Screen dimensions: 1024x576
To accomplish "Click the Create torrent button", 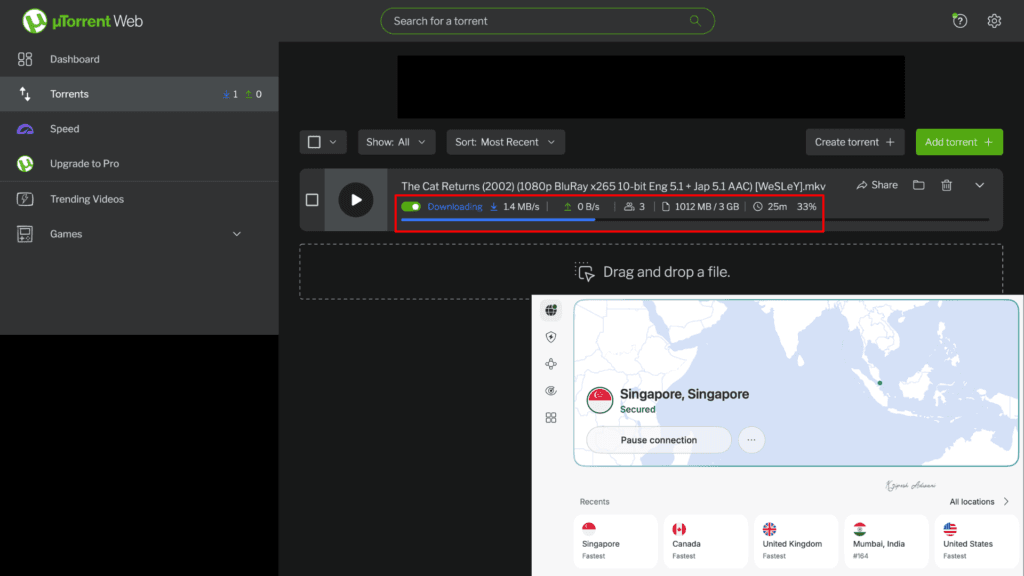I will (855, 142).
